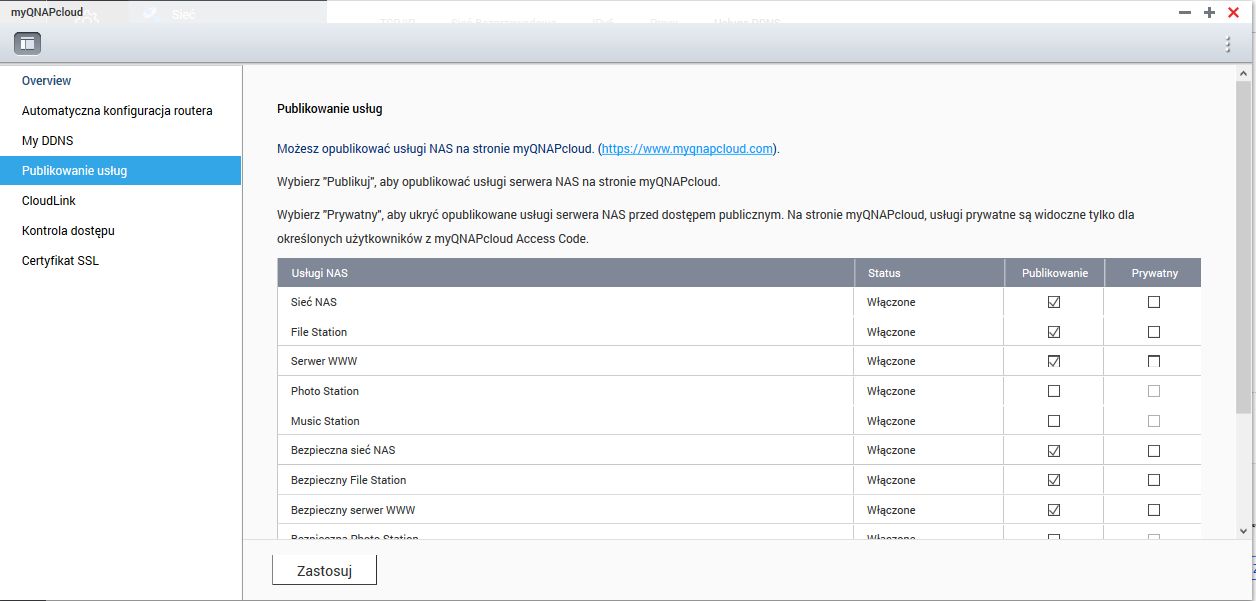1256x601 pixels.
Task: Minimize the myQNAPcloud window
Action: pyautogui.click(x=1185, y=12)
